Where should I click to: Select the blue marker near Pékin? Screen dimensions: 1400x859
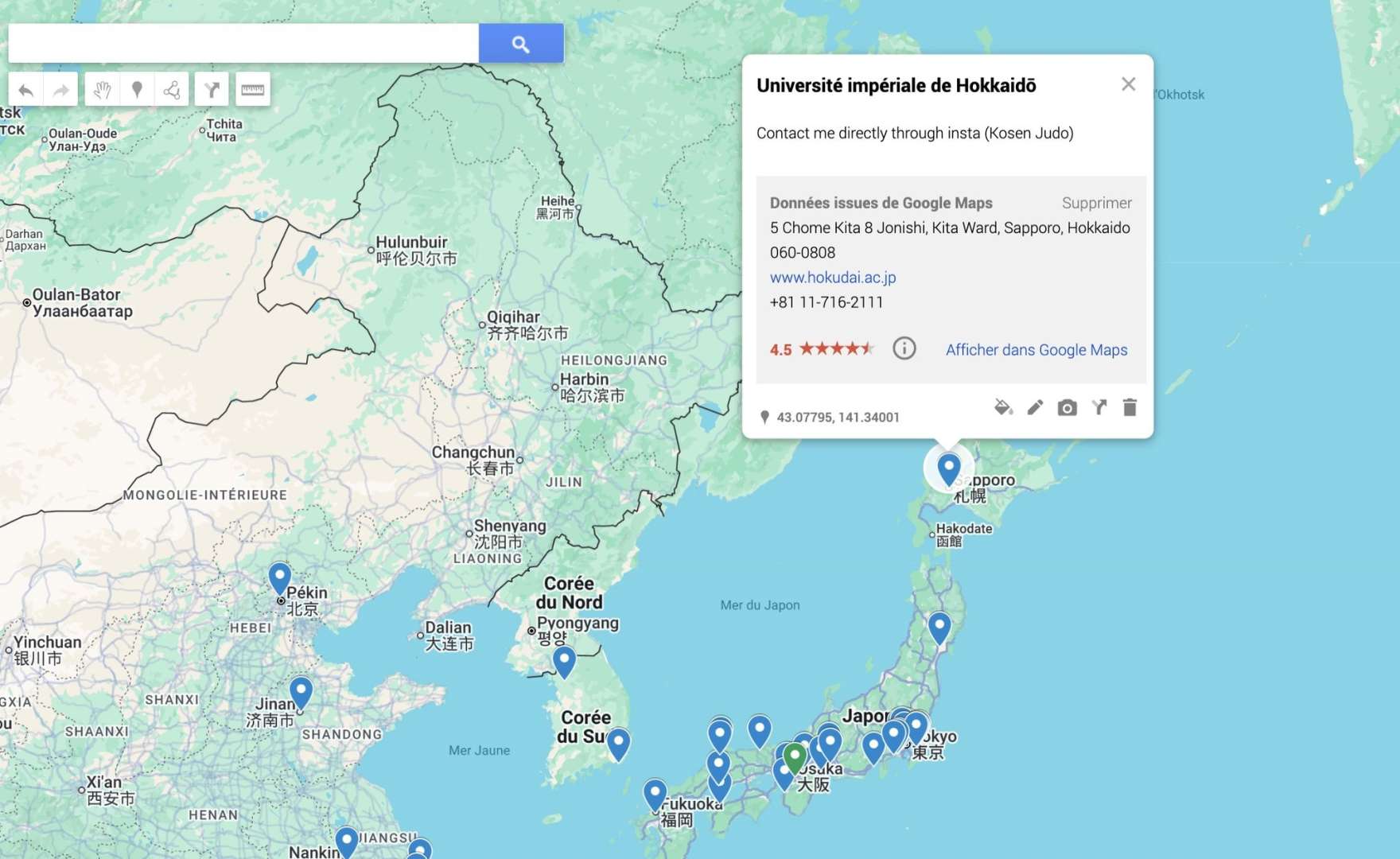[279, 577]
